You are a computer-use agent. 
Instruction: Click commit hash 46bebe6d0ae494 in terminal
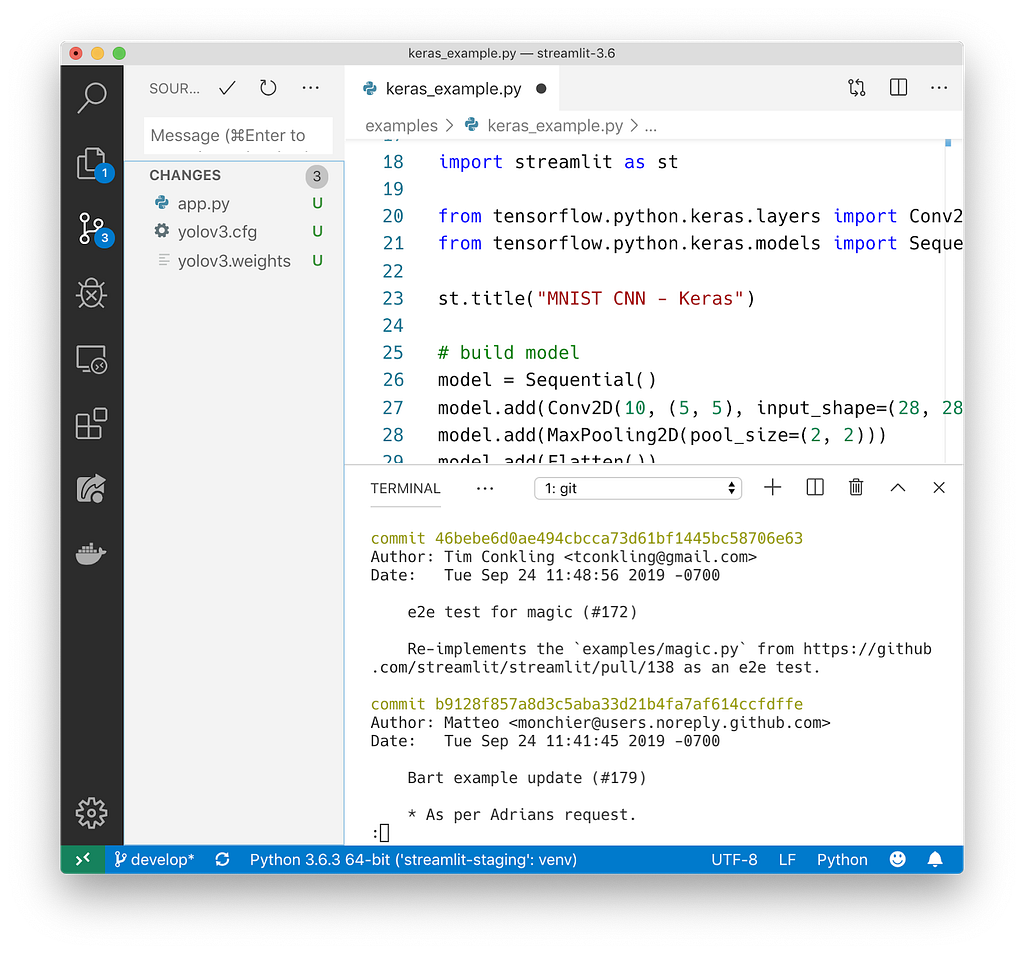click(x=618, y=538)
